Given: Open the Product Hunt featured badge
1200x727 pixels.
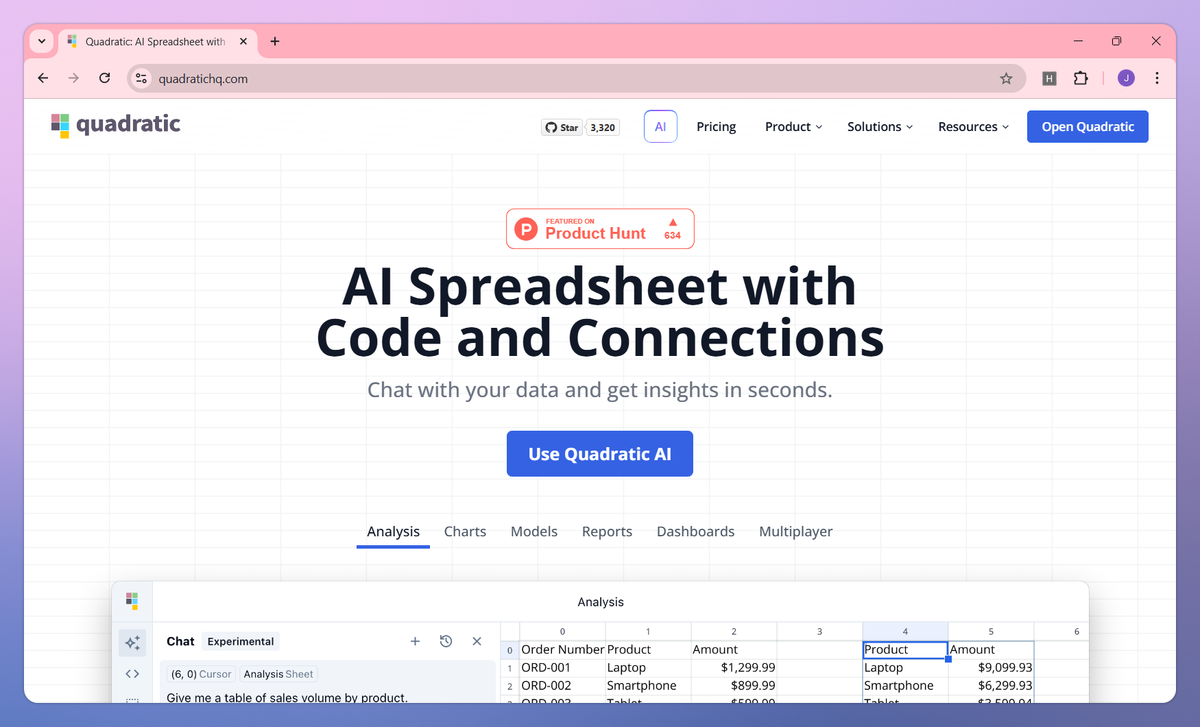Looking at the screenshot, I should tap(600, 229).
